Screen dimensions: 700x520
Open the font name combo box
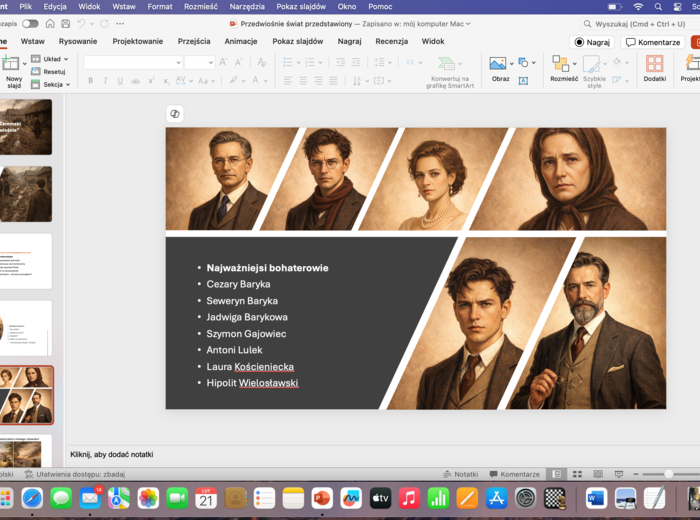132,62
